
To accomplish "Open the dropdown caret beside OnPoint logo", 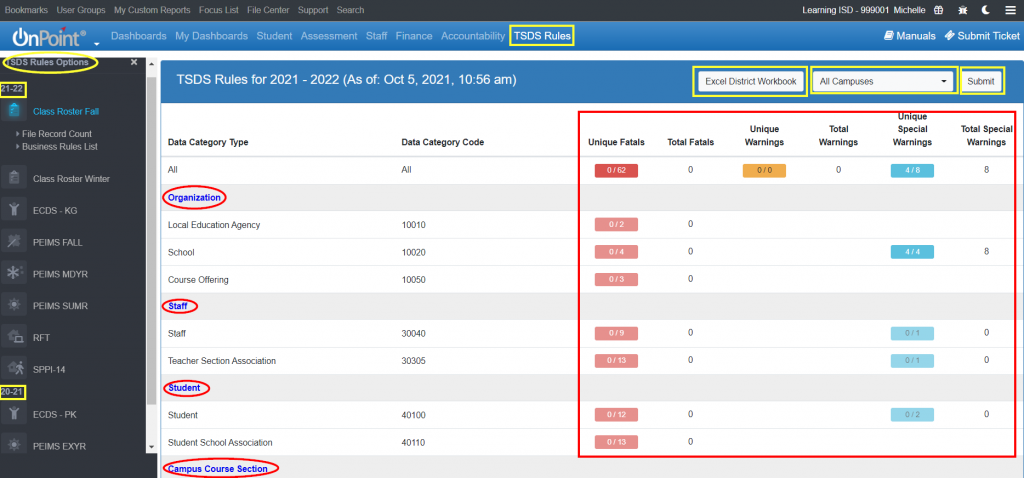I will pyautogui.click(x=97, y=44).
